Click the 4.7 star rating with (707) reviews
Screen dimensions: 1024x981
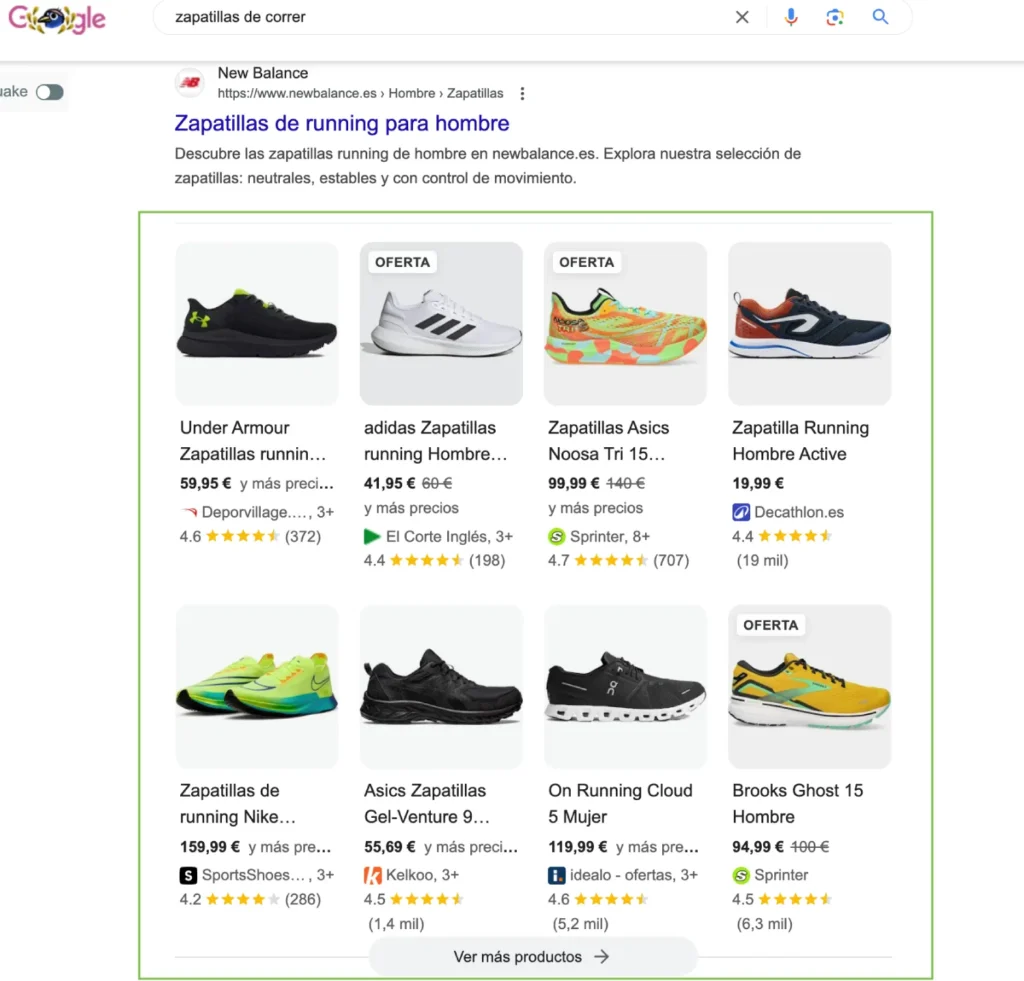[x=619, y=560]
